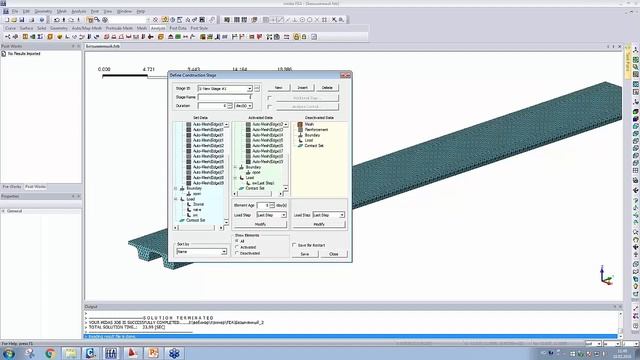The height and width of the screenshot is (360, 640).
Task: Open the Window menu
Action: click(124, 11)
